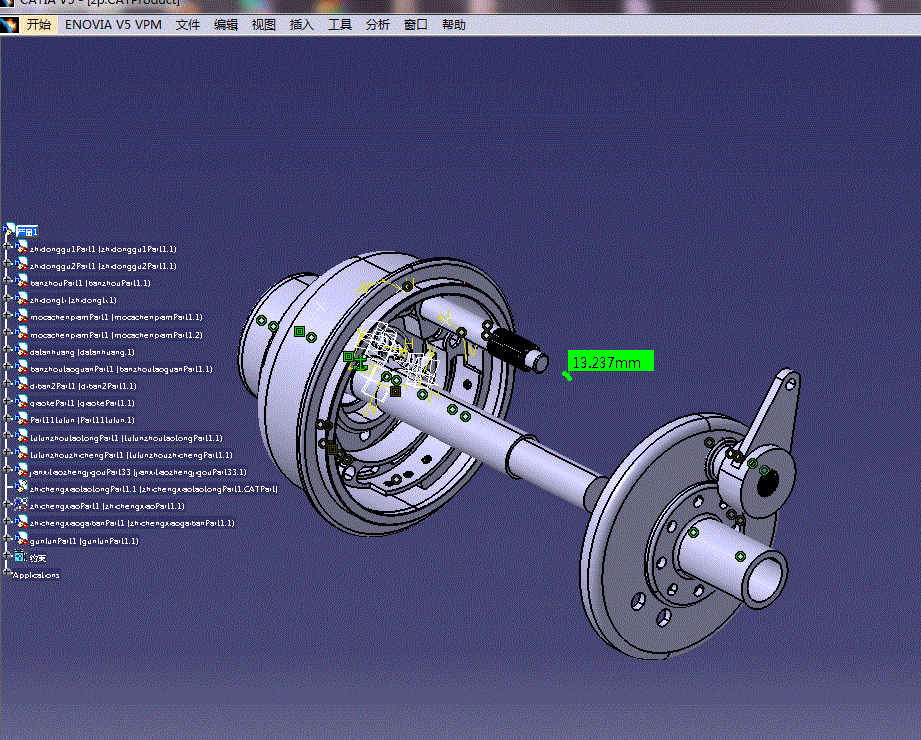
Task: Open the 编辑 (Edit) menu
Action: [x=226, y=25]
